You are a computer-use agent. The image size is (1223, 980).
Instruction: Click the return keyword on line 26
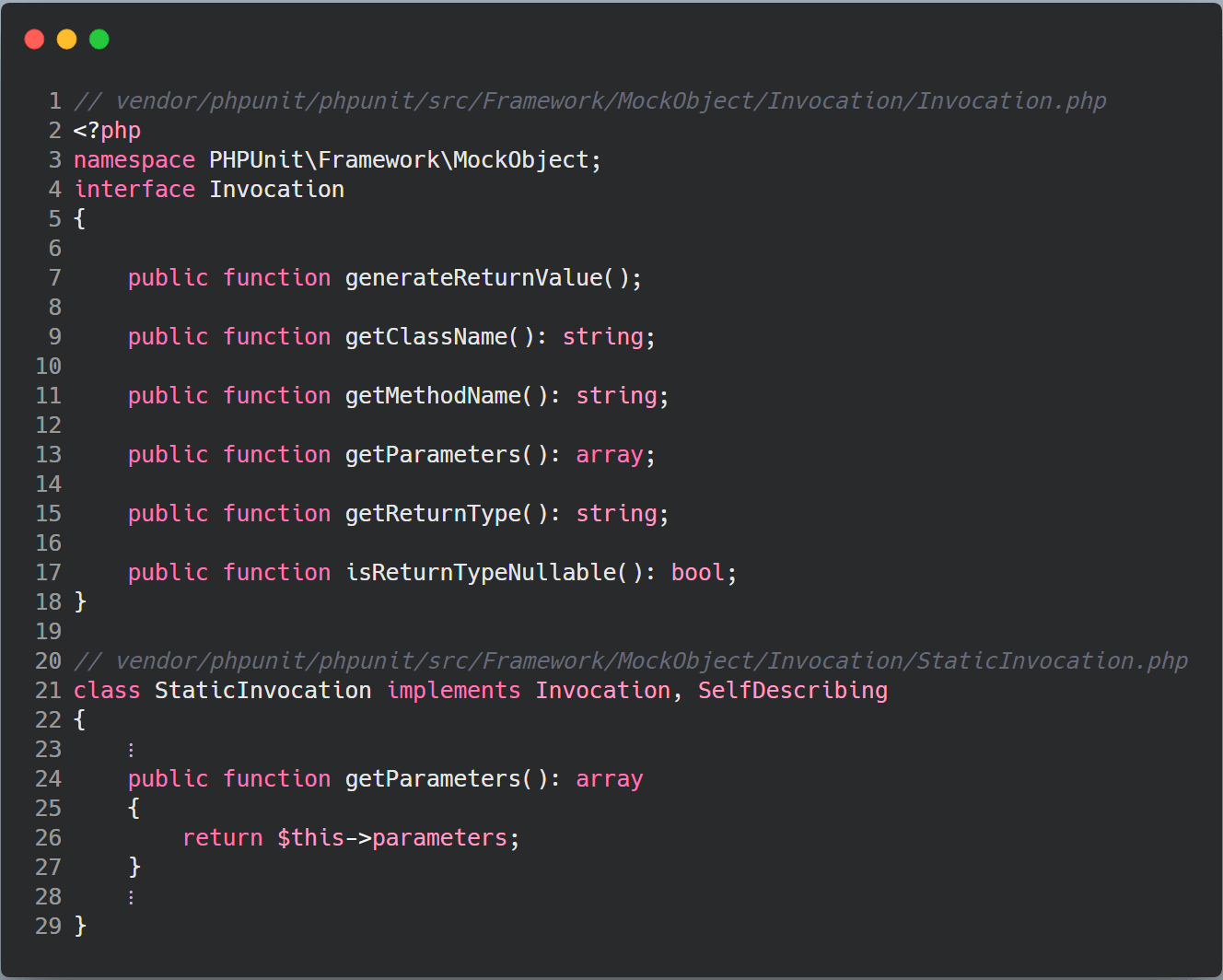click(x=222, y=838)
